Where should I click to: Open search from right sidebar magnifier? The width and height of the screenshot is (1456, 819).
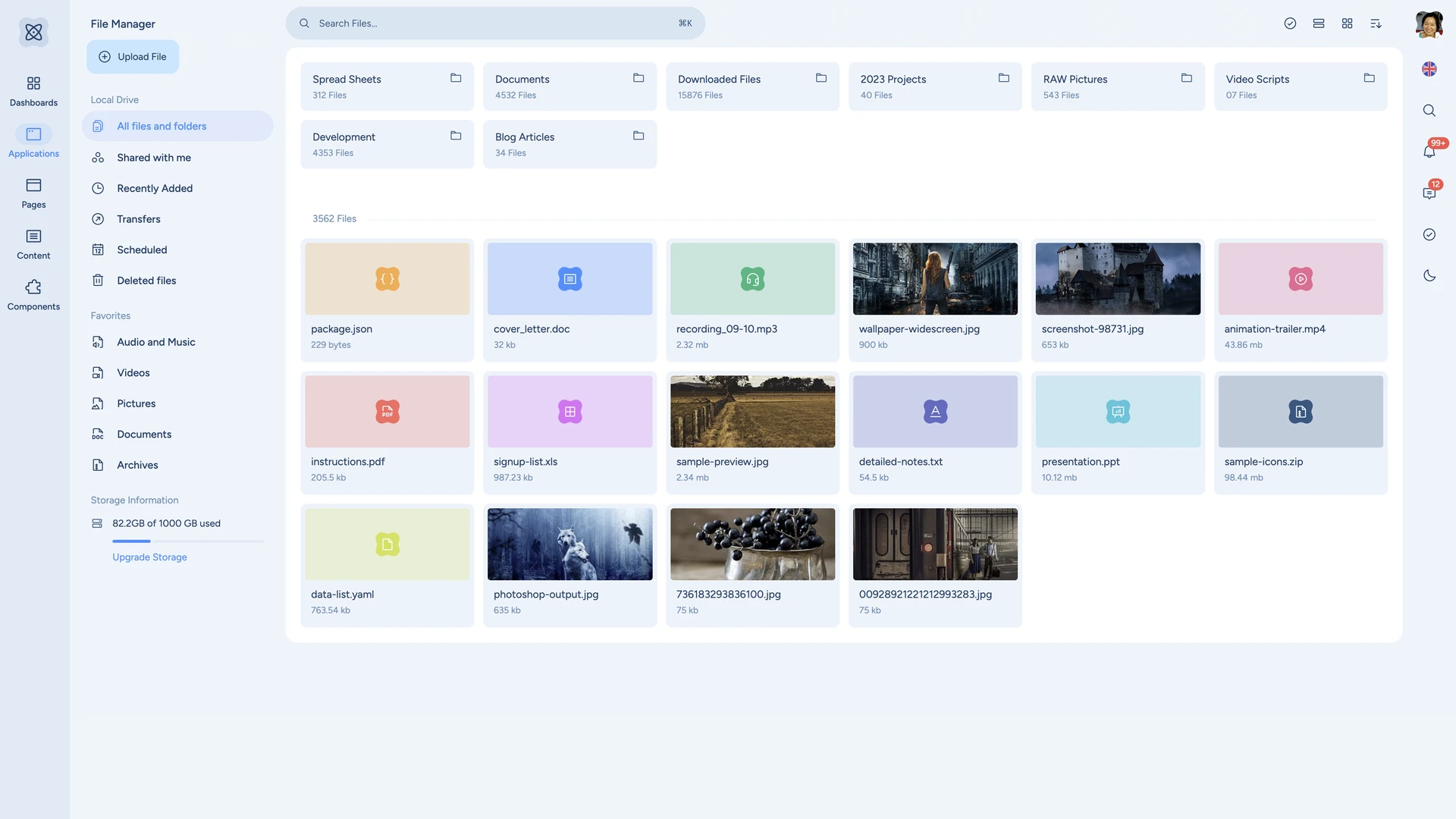(x=1429, y=111)
